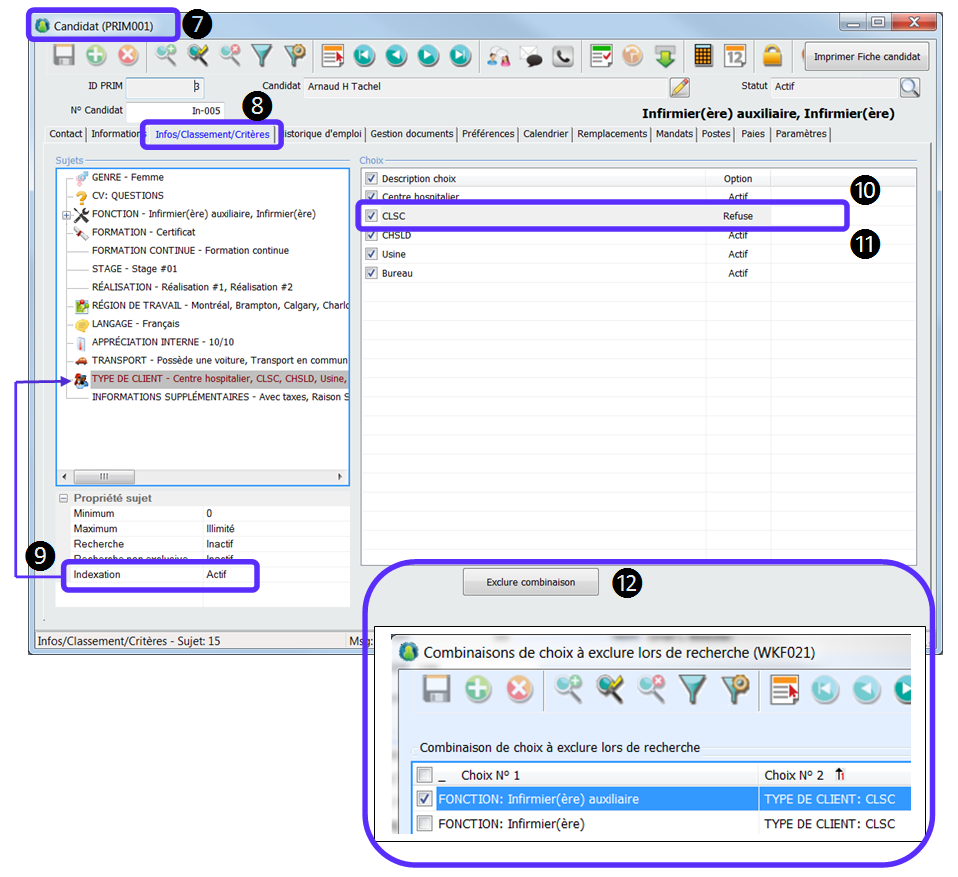Click the filter funnel icon in main toolbar
Viewport: 958px width, 877px height.
point(262,56)
